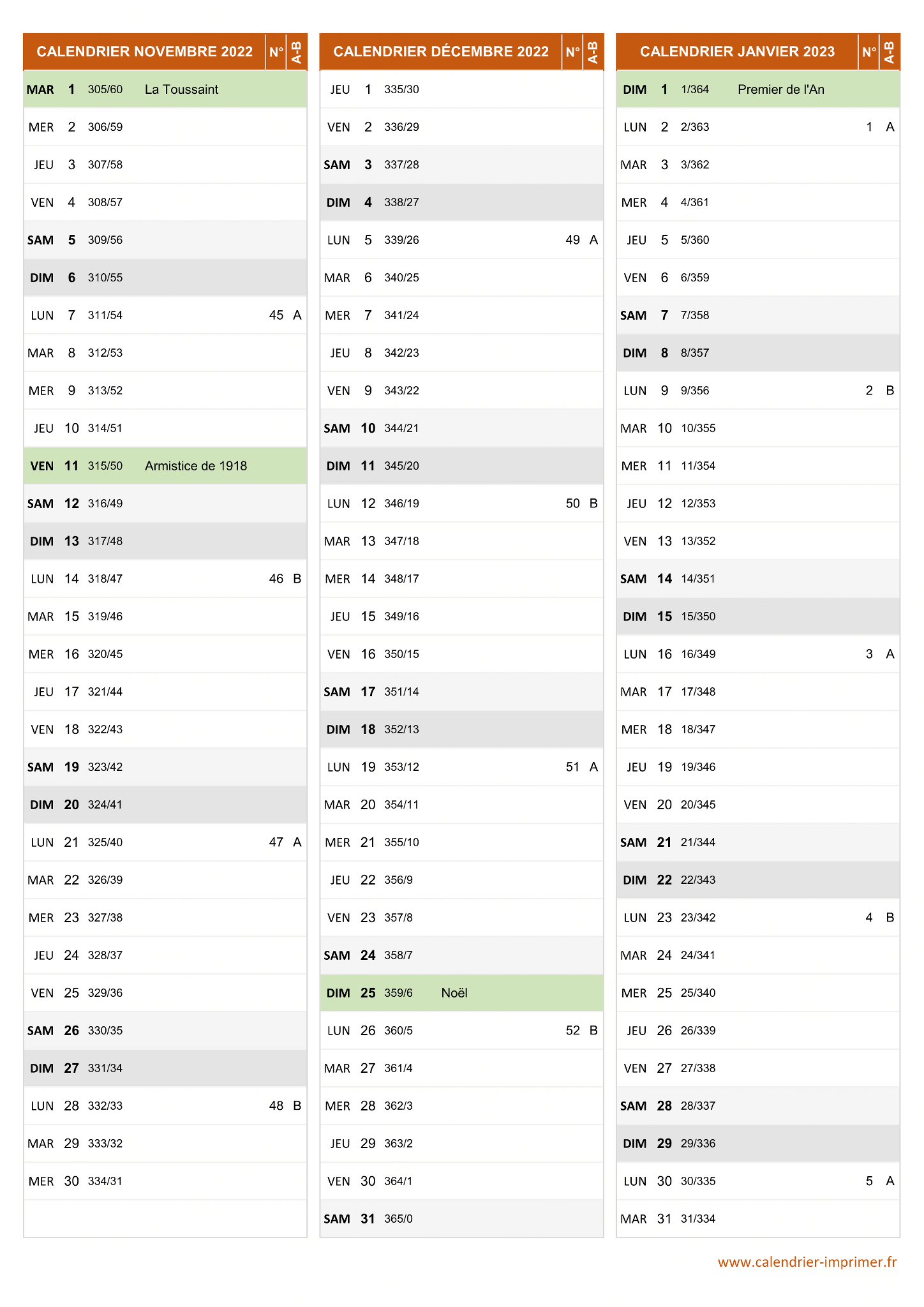Select Wednesday November 30 row
Image resolution: width=924 pixels, height=1307 pixels.
165,1181
